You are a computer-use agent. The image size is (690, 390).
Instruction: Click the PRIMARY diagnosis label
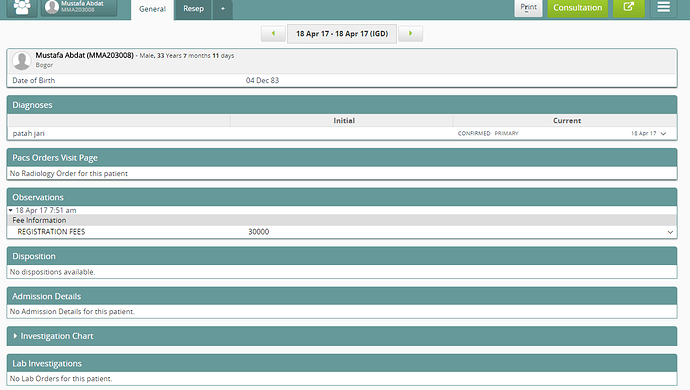[506, 133]
